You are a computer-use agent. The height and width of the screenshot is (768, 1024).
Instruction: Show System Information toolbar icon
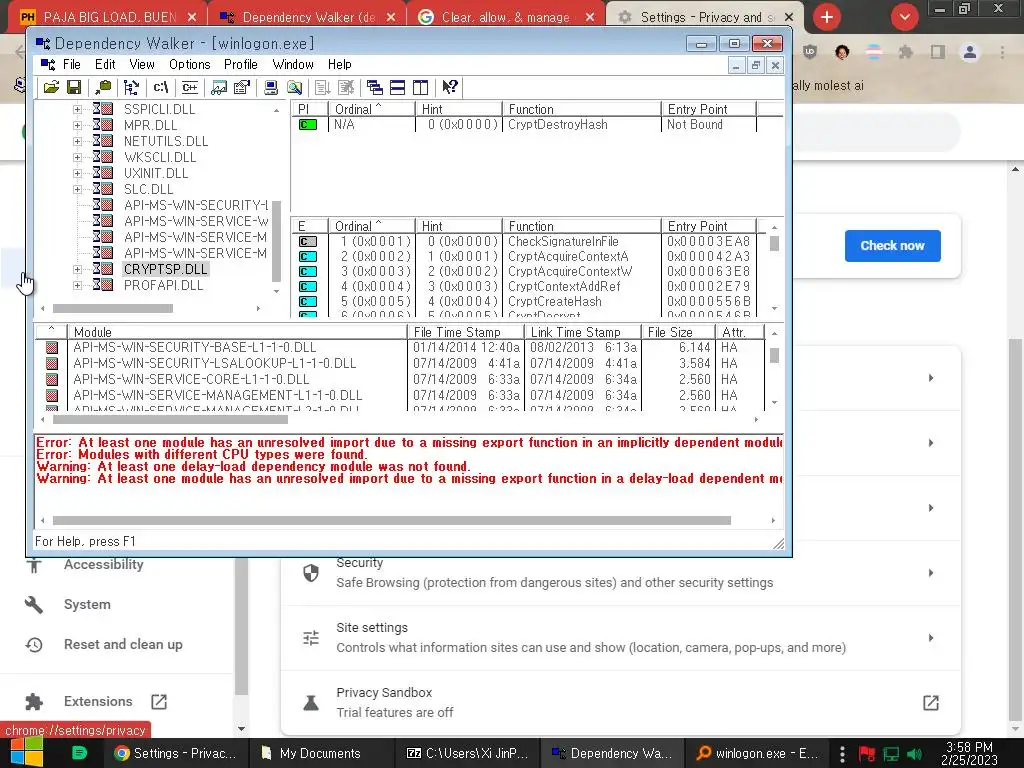[x=271, y=88]
